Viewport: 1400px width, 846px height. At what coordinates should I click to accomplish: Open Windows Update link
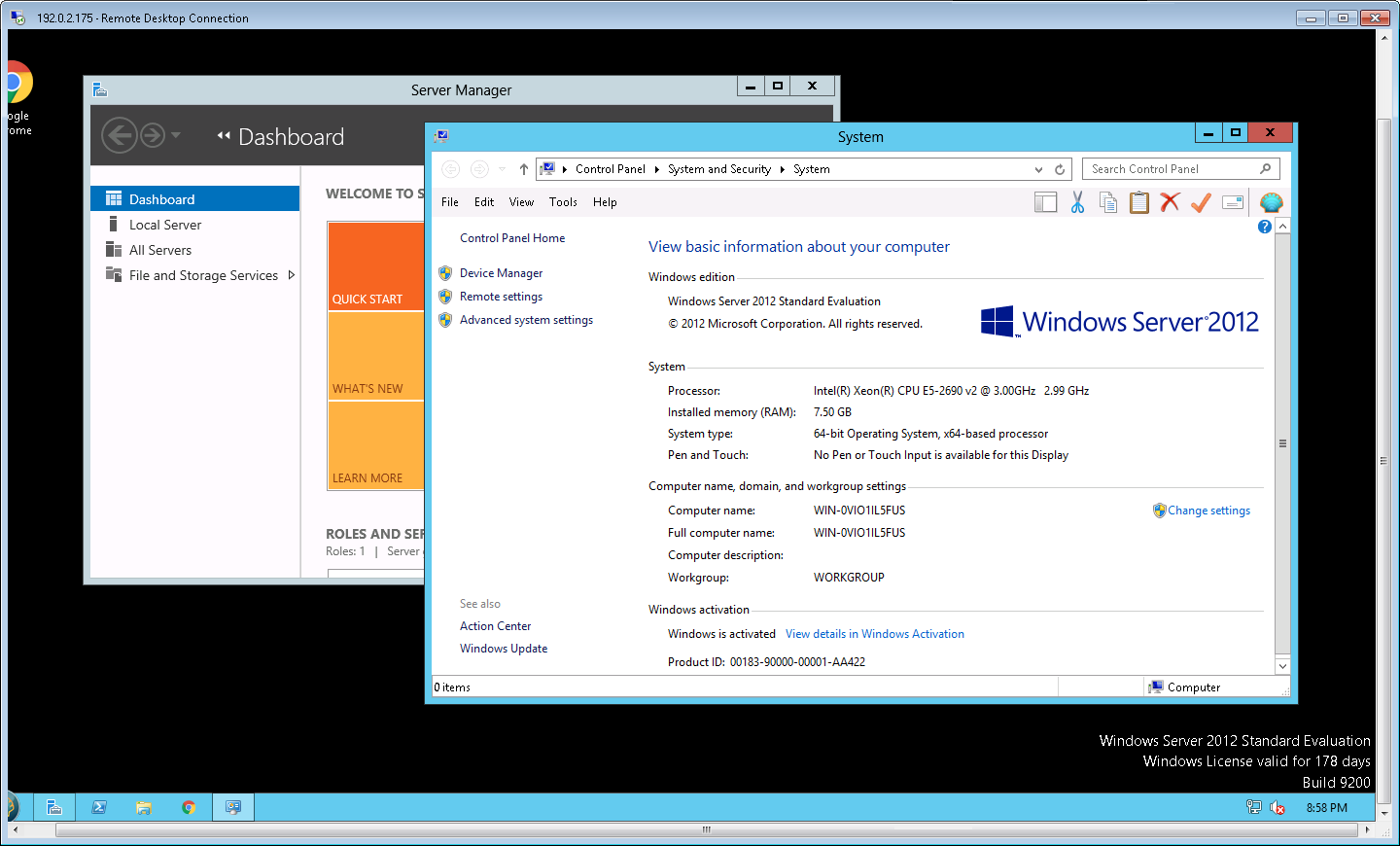click(504, 649)
